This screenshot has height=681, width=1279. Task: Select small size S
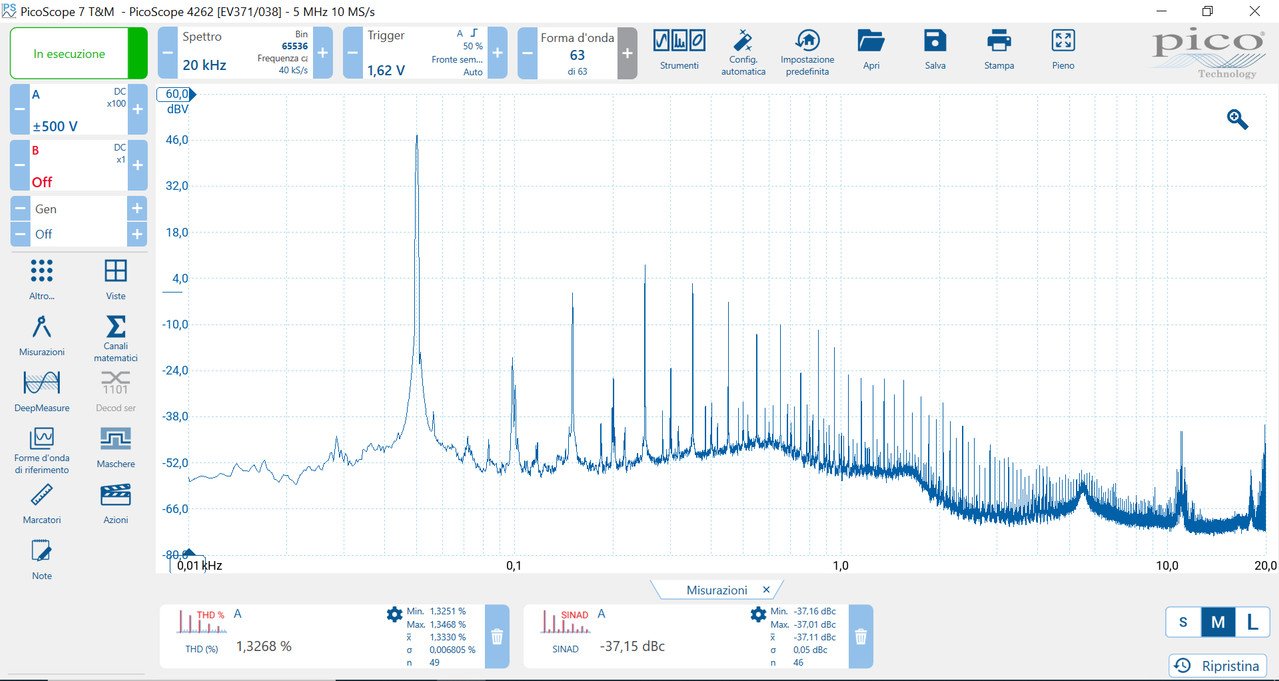1183,622
